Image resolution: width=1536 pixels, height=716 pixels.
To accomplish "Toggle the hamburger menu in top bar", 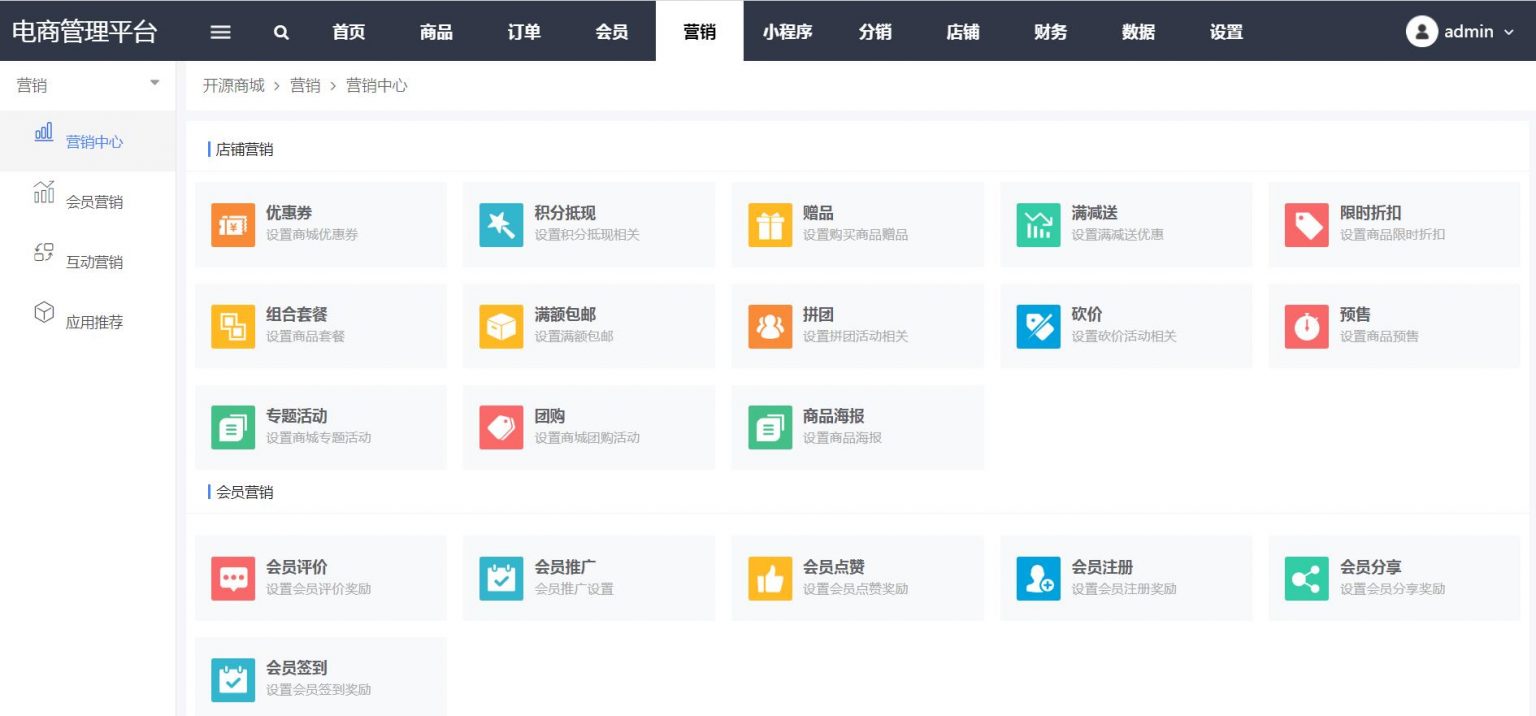I will (221, 32).
